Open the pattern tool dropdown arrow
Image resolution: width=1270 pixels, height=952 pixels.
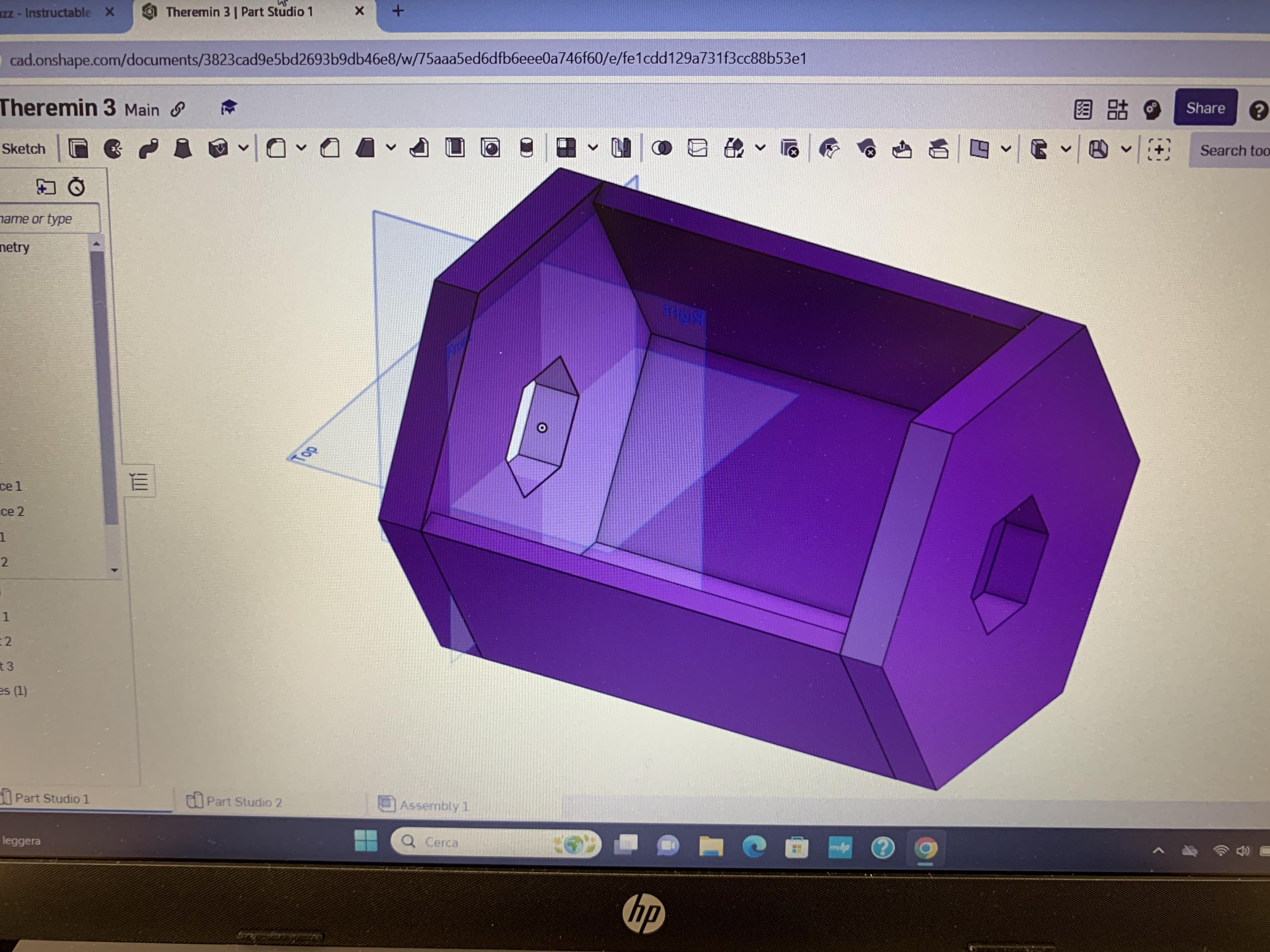click(593, 148)
